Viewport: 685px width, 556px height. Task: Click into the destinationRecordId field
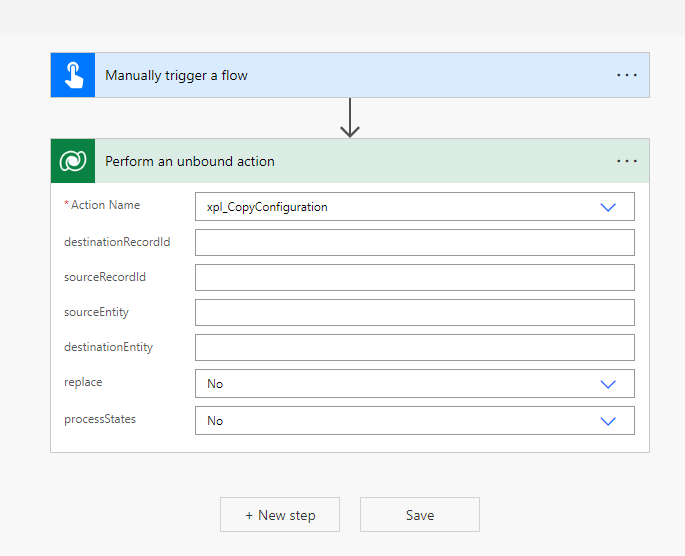pos(415,242)
